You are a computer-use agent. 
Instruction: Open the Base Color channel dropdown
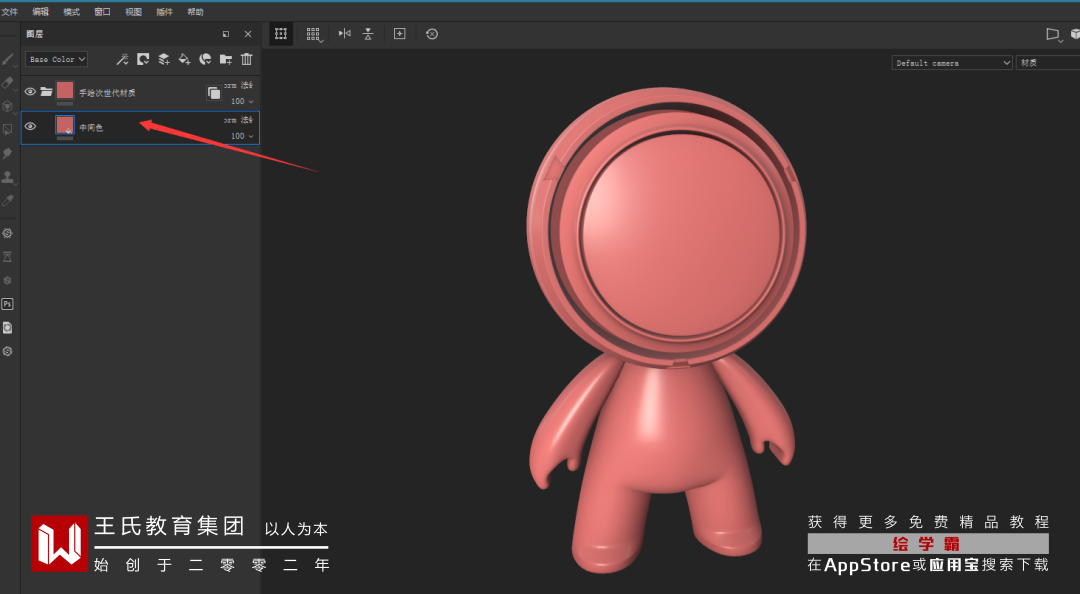[x=56, y=59]
